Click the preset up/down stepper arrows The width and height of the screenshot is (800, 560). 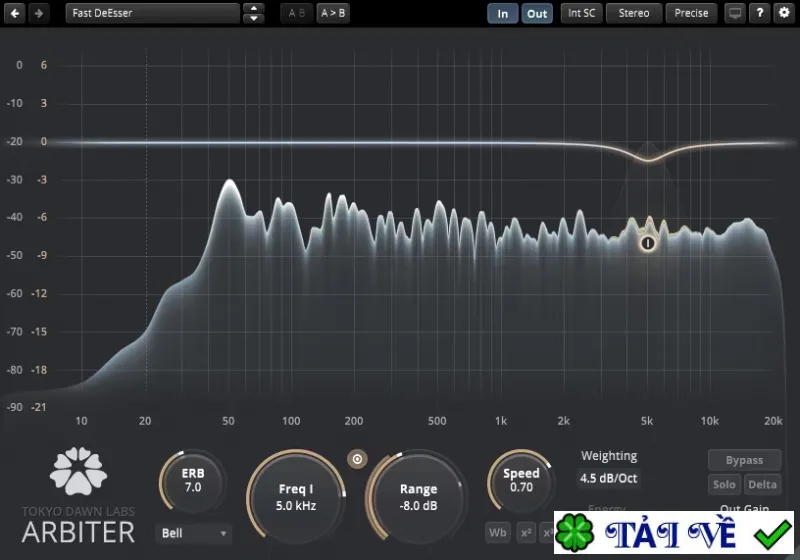click(254, 13)
